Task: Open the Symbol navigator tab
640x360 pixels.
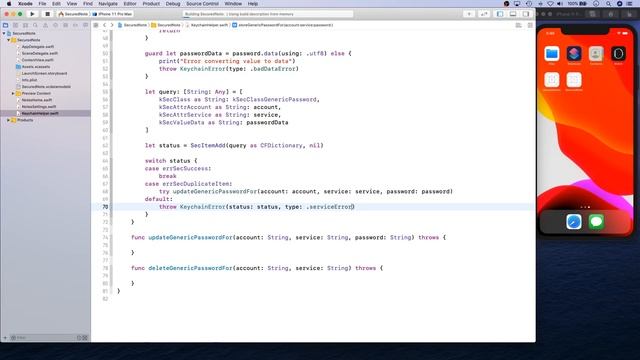Action: (25, 25)
